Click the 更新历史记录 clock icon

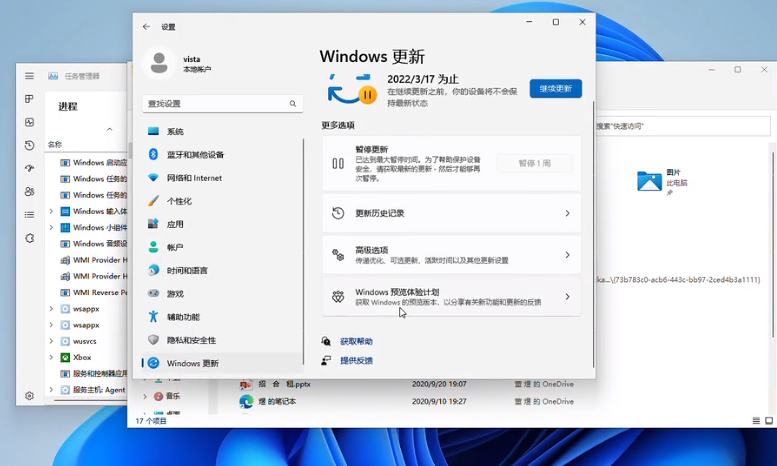(x=338, y=213)
